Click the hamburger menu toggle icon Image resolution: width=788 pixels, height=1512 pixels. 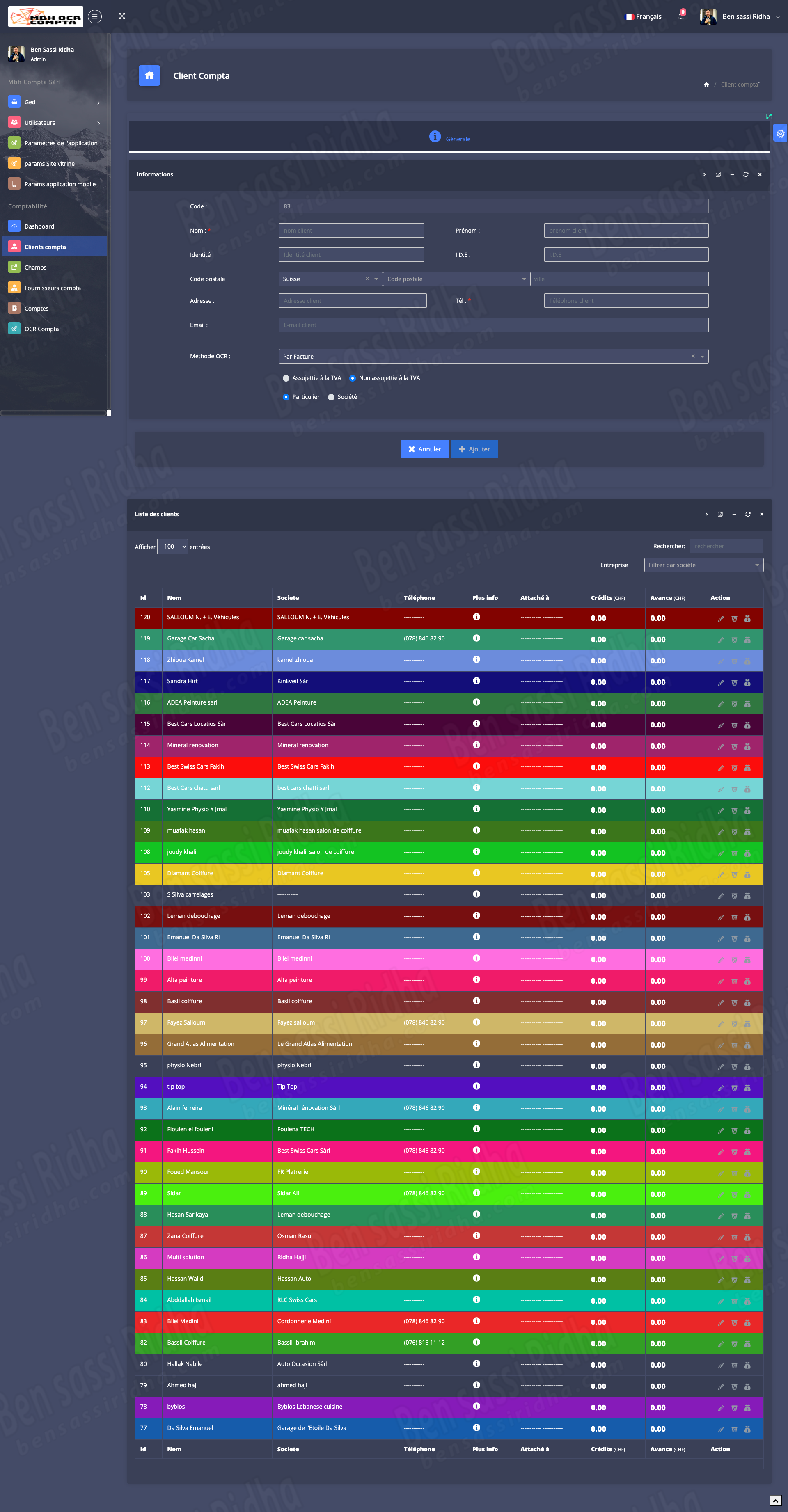[x=94, y=16]
